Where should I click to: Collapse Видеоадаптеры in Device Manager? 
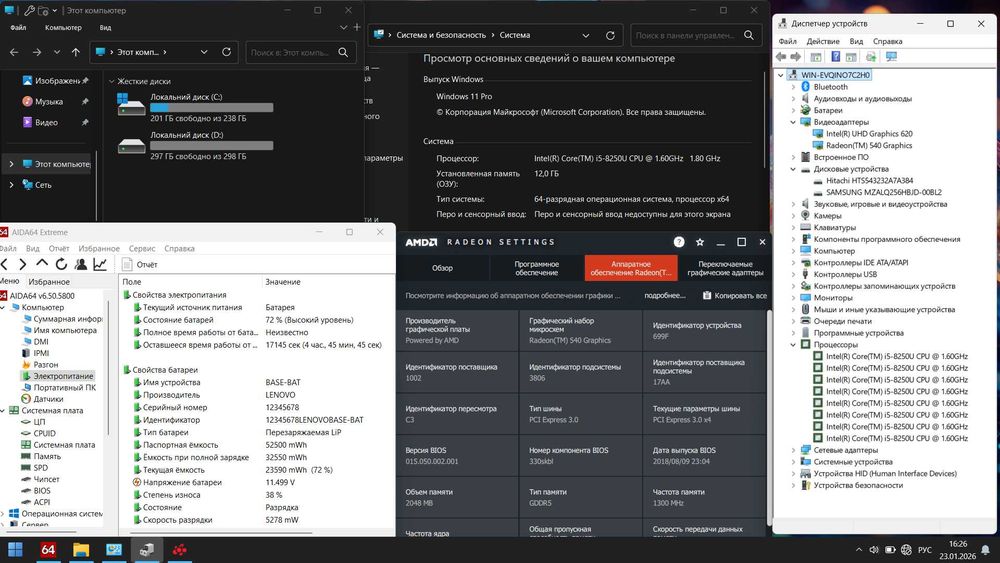click(793, 122)
